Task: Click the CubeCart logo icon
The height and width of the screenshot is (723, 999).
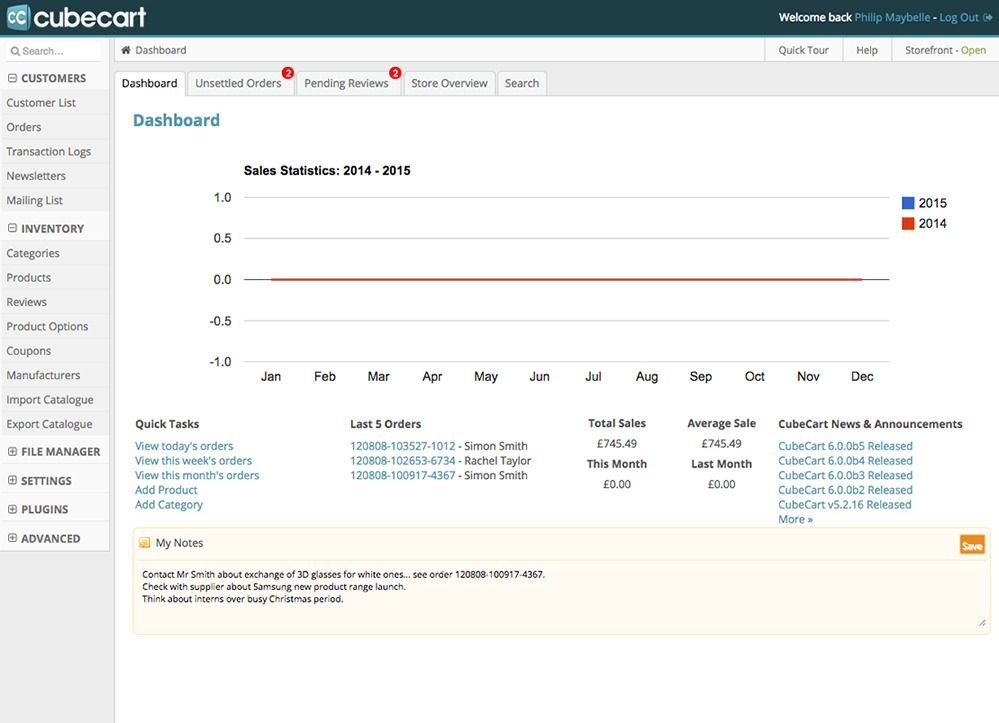Action: tap(17, 17)
